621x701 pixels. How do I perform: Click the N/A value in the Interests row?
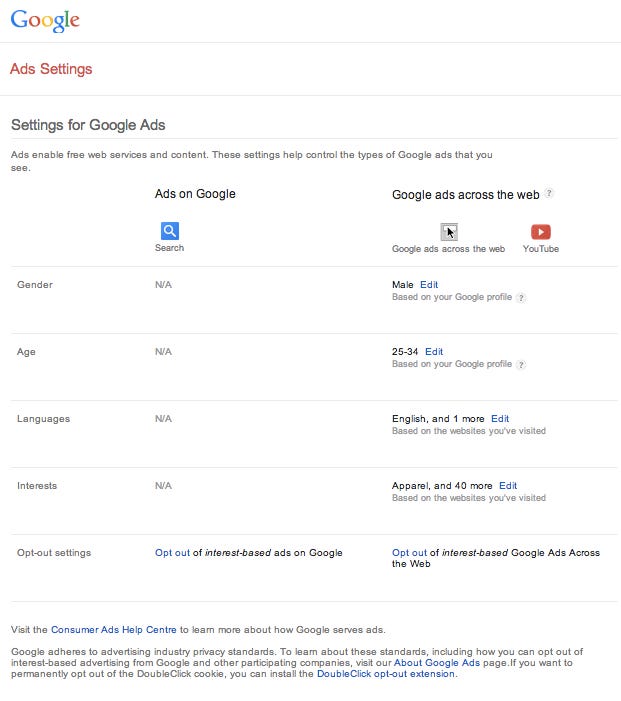click(163, 486)
